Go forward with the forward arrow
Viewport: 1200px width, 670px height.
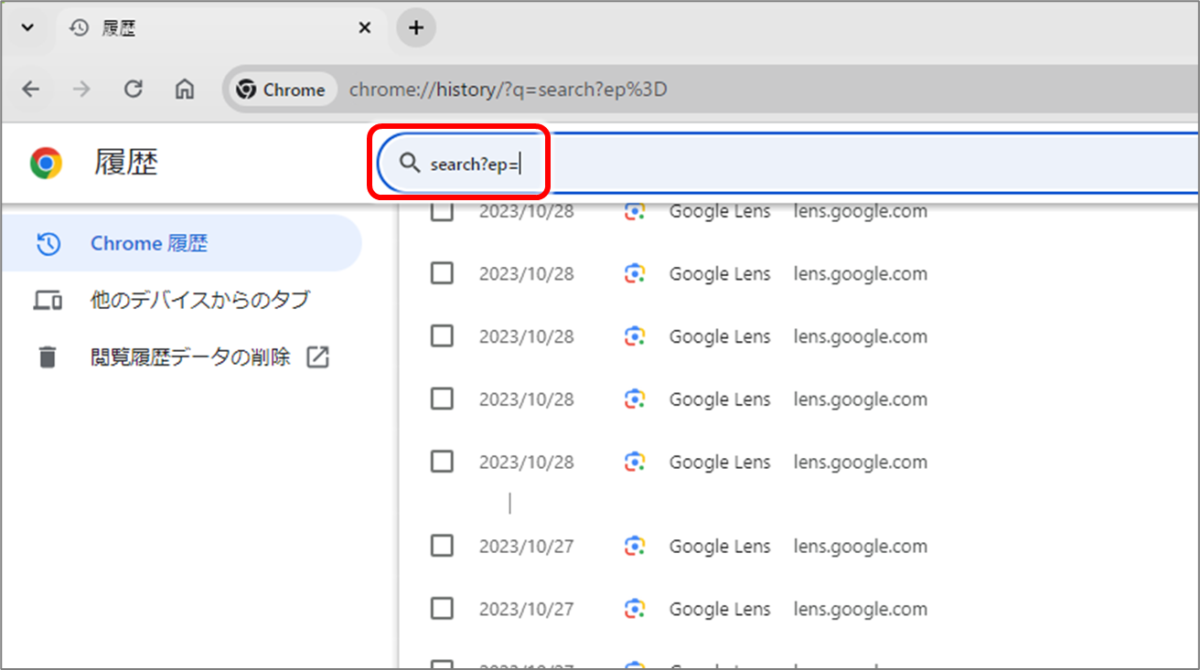[82, 90]
